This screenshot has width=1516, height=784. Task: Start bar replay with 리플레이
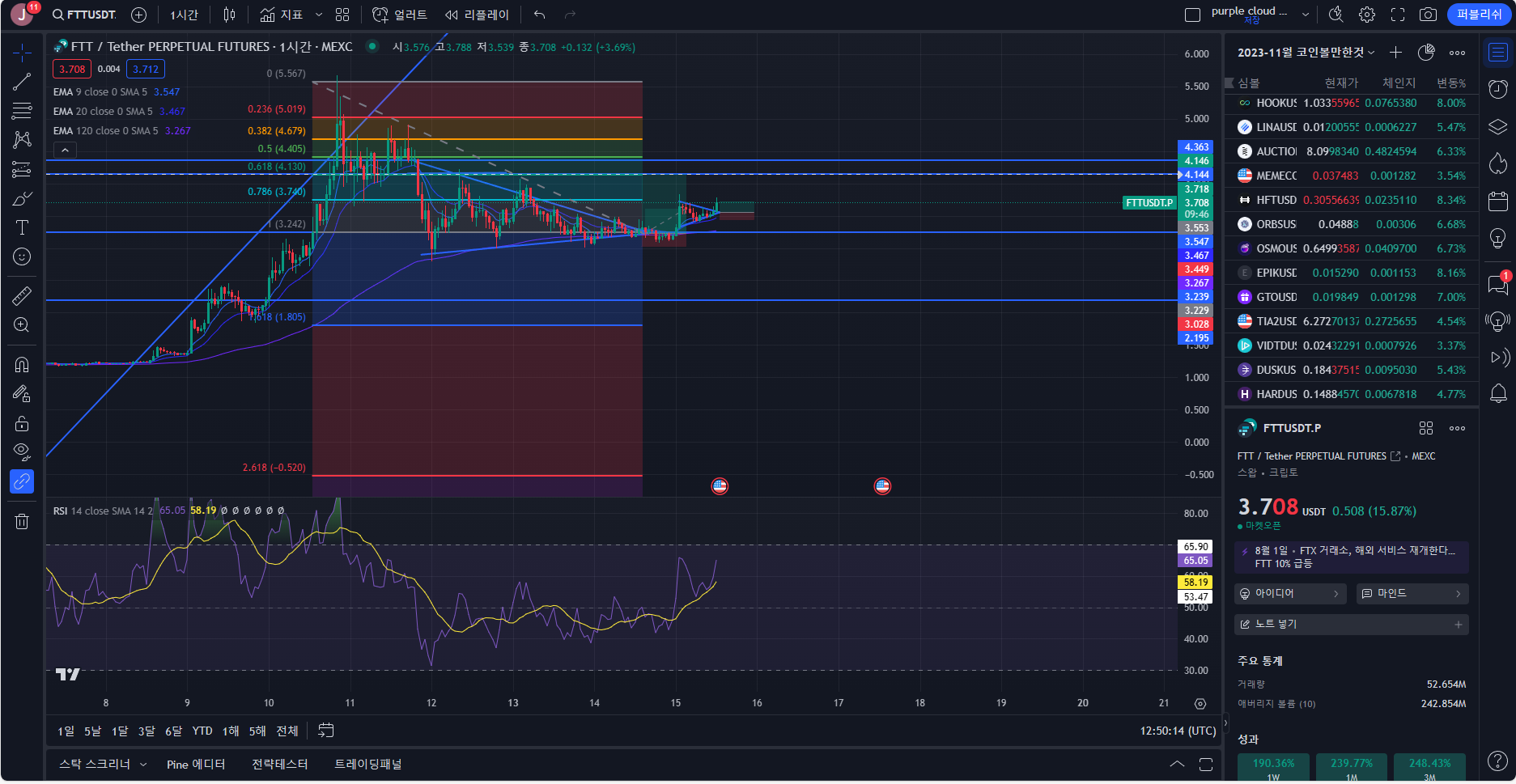pyautogui.click(x=478, y=15)
